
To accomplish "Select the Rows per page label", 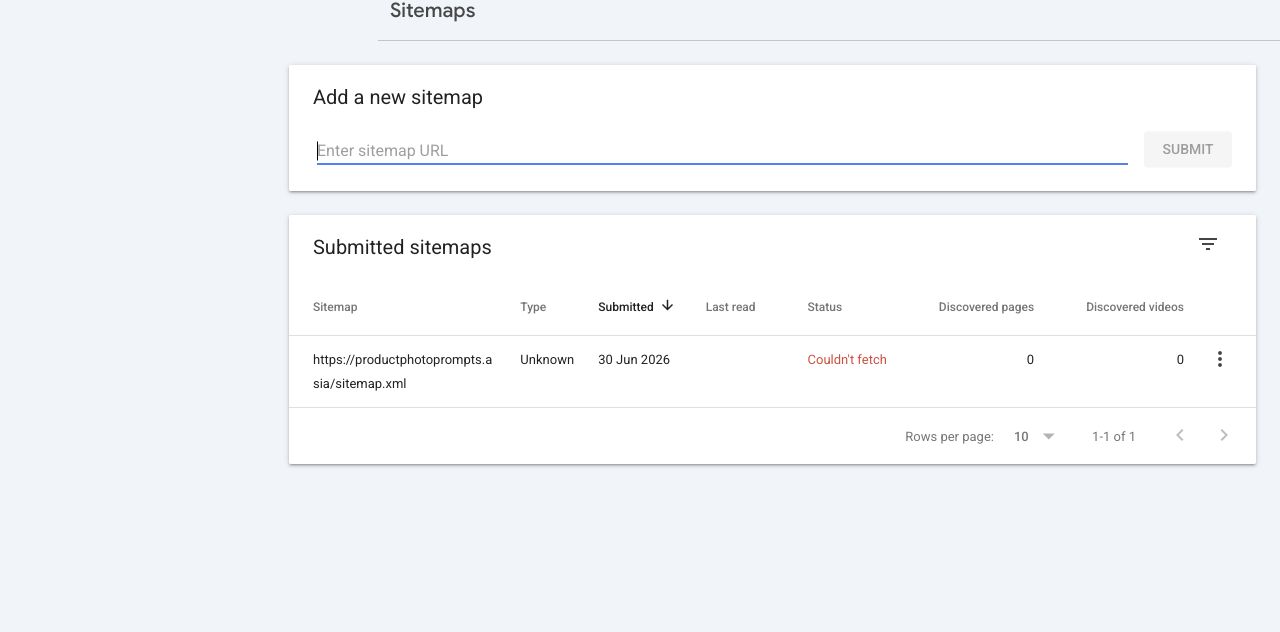I will [x=949, y=436].
